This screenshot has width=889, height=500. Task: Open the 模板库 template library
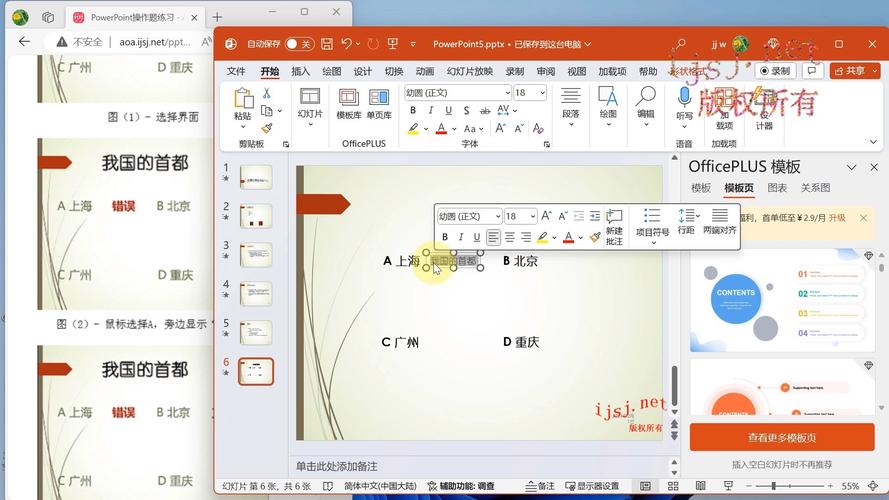click(x=349, y=103)
